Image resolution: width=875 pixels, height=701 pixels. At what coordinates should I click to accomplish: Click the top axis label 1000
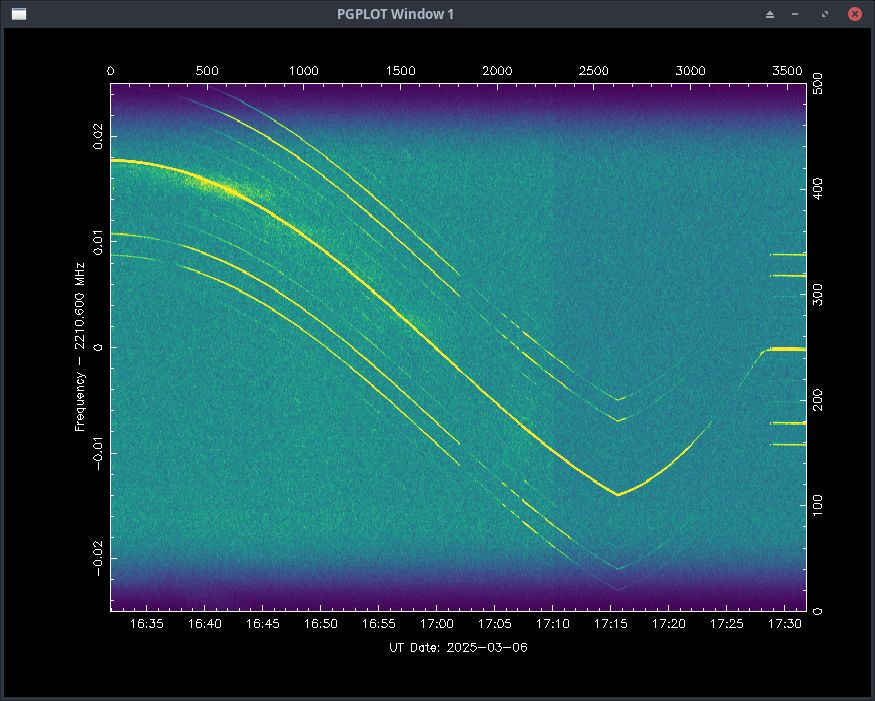pyautogui.click(x=304, y=71)
